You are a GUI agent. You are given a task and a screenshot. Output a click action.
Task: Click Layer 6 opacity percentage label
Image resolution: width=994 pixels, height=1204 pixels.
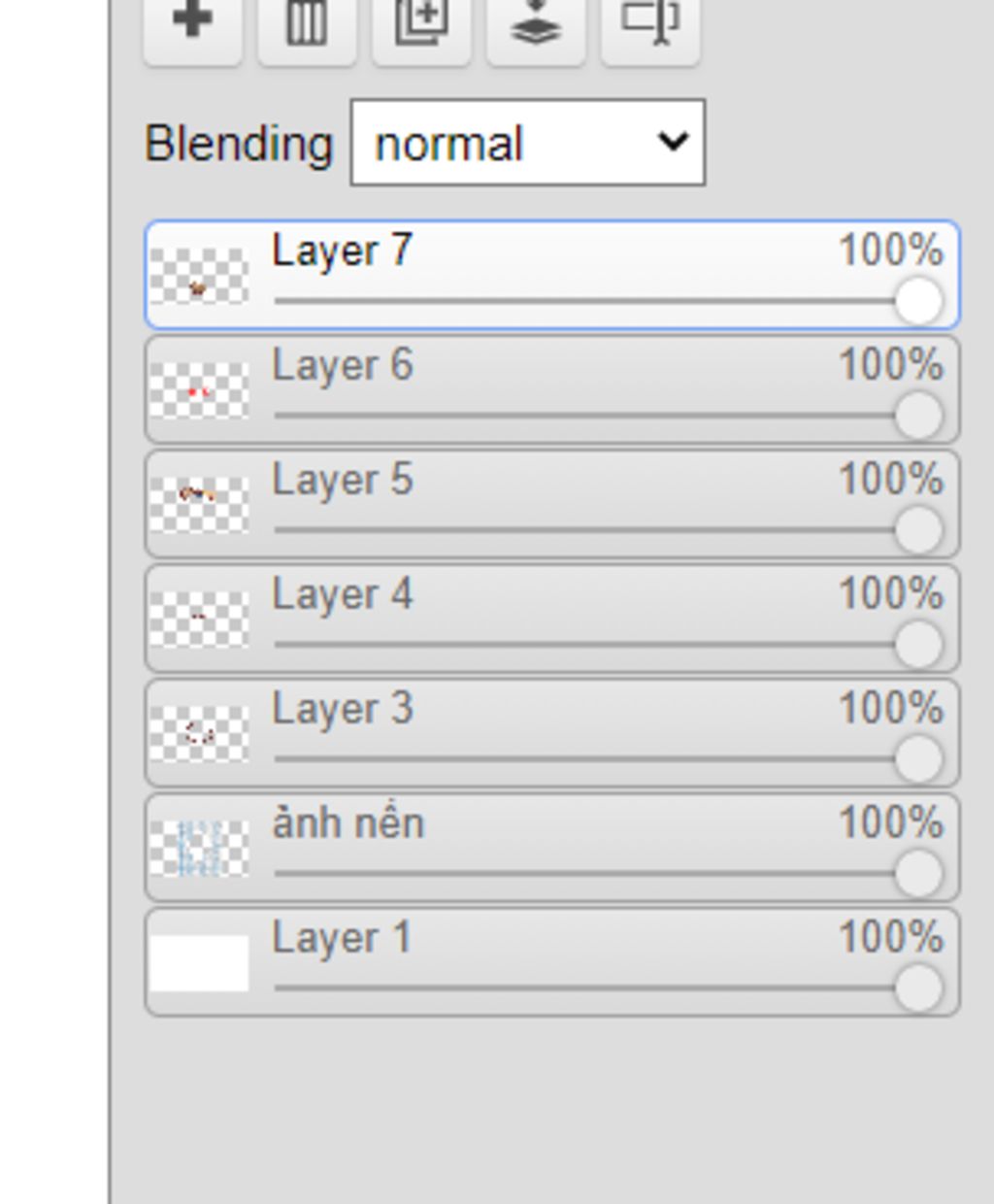(x=890, y=365)
